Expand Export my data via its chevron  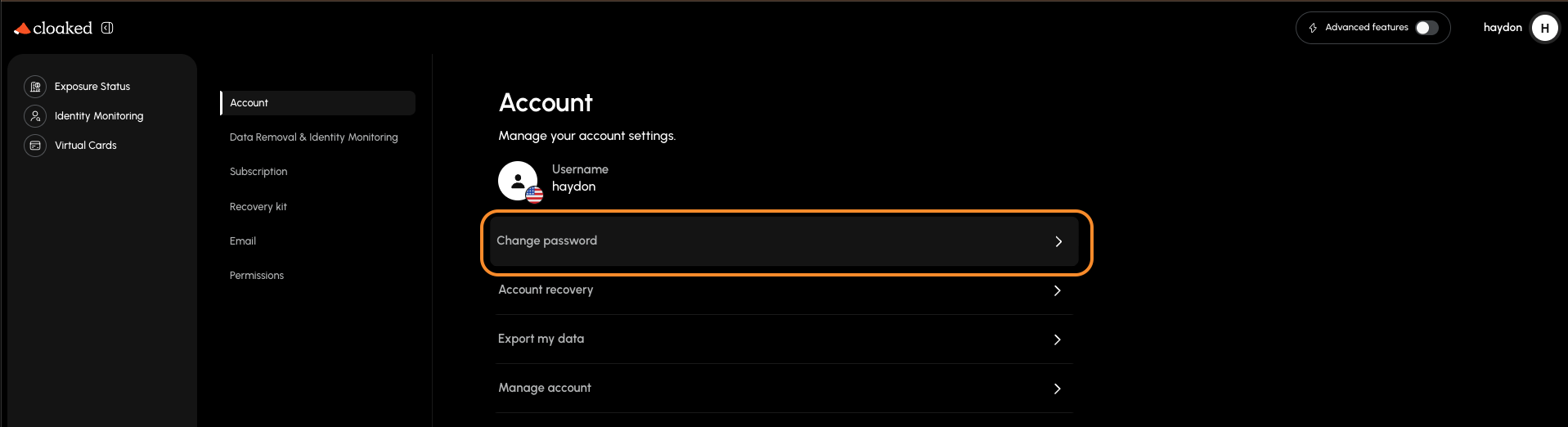(1057, 339)
